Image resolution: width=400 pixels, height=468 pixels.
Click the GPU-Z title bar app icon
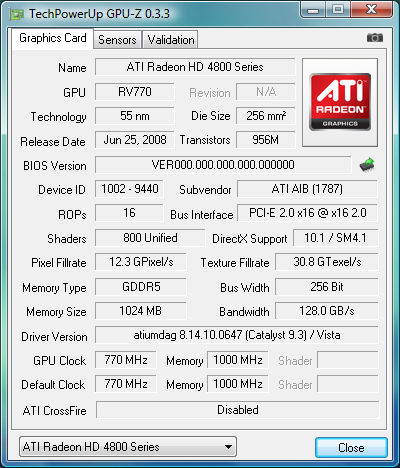[x=17, y=15]
